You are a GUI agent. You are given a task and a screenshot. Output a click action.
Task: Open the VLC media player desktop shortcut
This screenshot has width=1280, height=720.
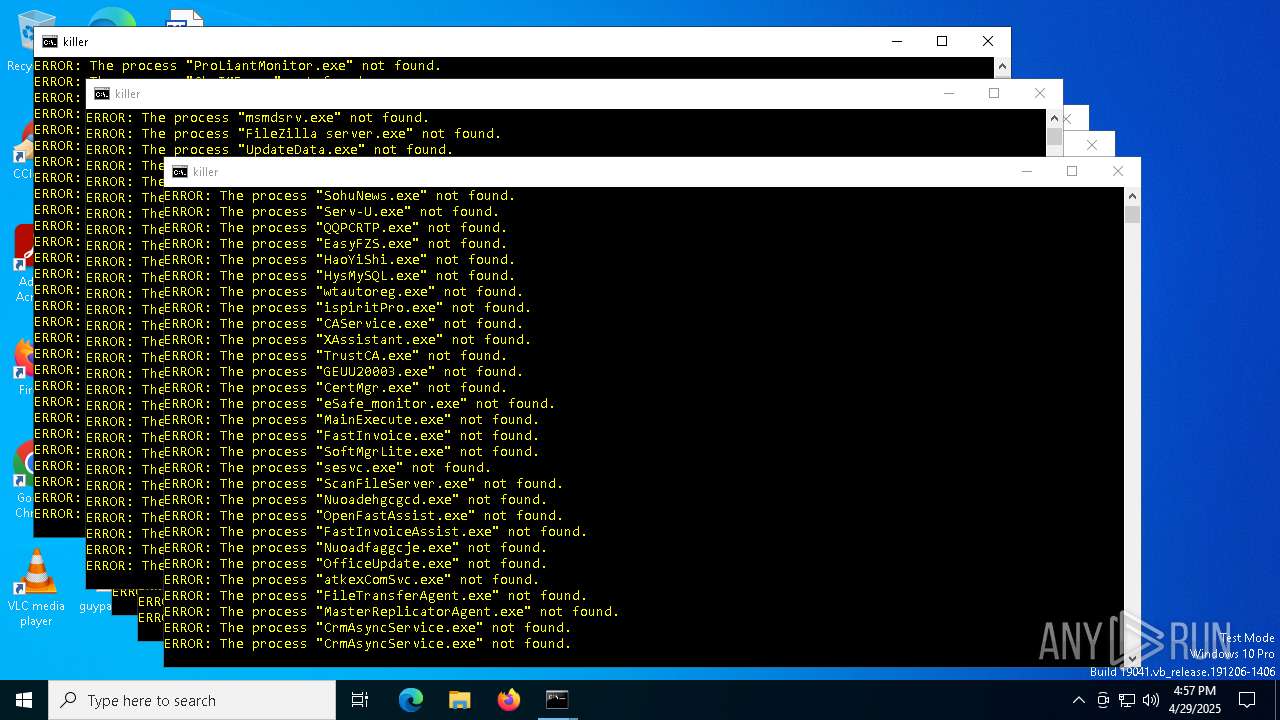36,588
